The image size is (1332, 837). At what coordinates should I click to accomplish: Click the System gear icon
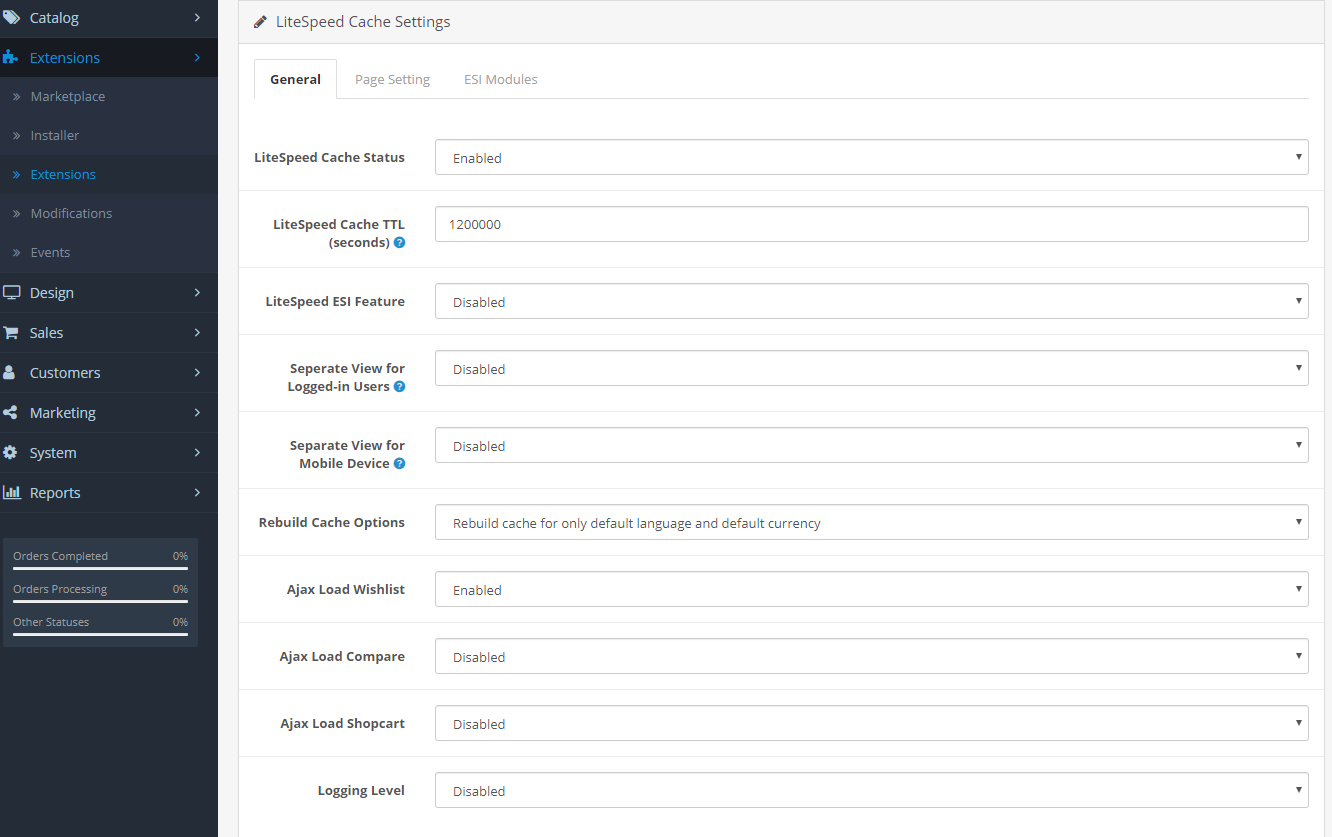click(x=10, y=453)
